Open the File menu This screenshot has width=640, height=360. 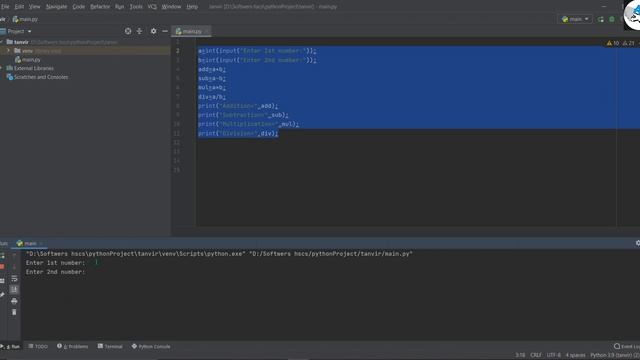coord(5,7)
